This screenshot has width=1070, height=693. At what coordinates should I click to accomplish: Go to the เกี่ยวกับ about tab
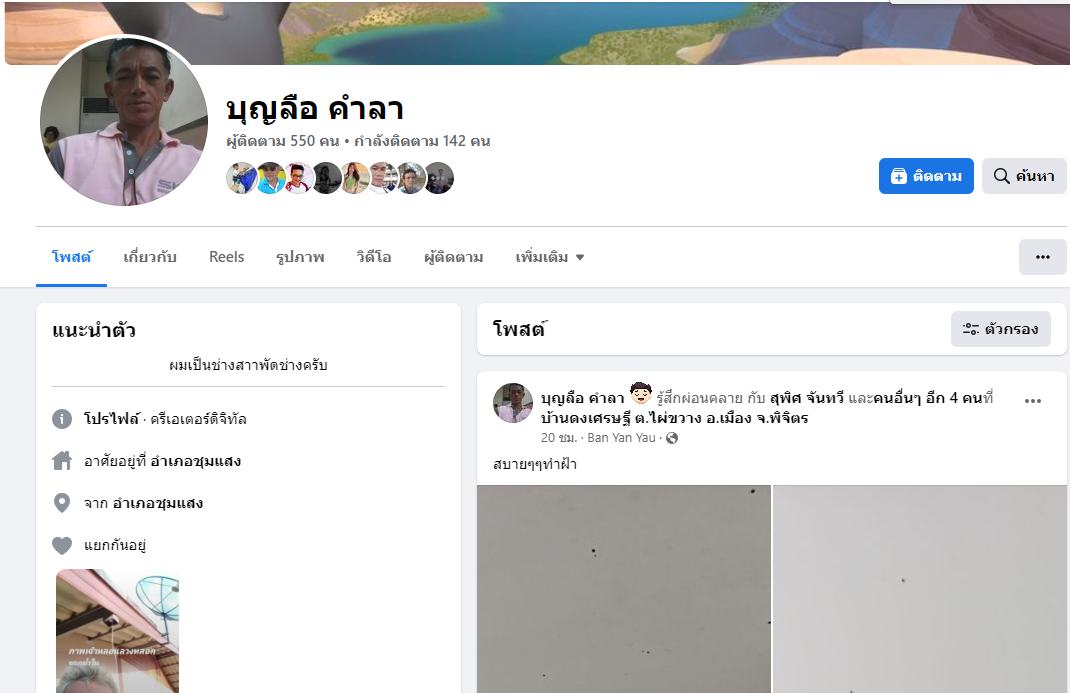pyautogui.click(x=150, y=257)
